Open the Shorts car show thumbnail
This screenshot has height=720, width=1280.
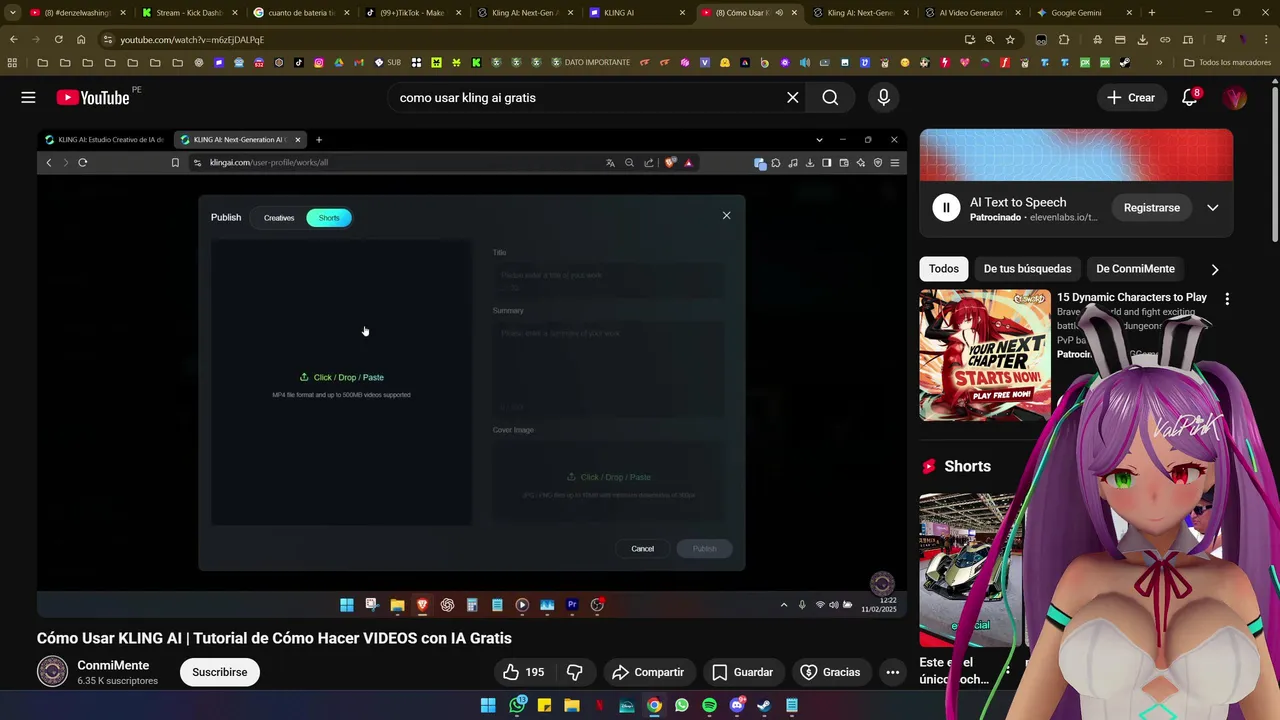click(970, 570)
